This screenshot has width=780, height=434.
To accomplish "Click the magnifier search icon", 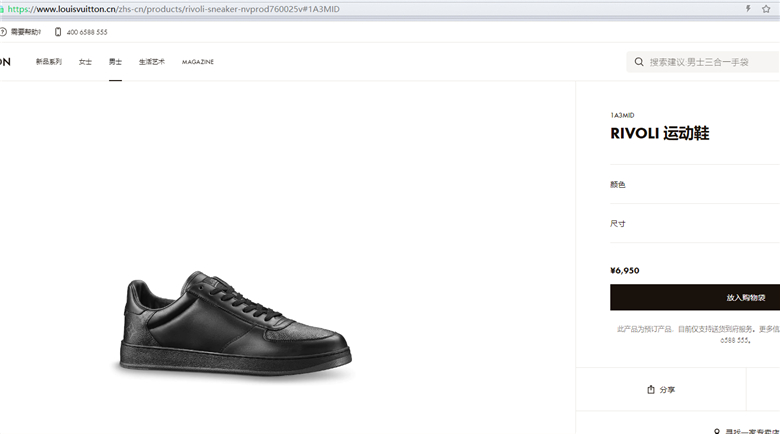I will [x=639, y=62].
